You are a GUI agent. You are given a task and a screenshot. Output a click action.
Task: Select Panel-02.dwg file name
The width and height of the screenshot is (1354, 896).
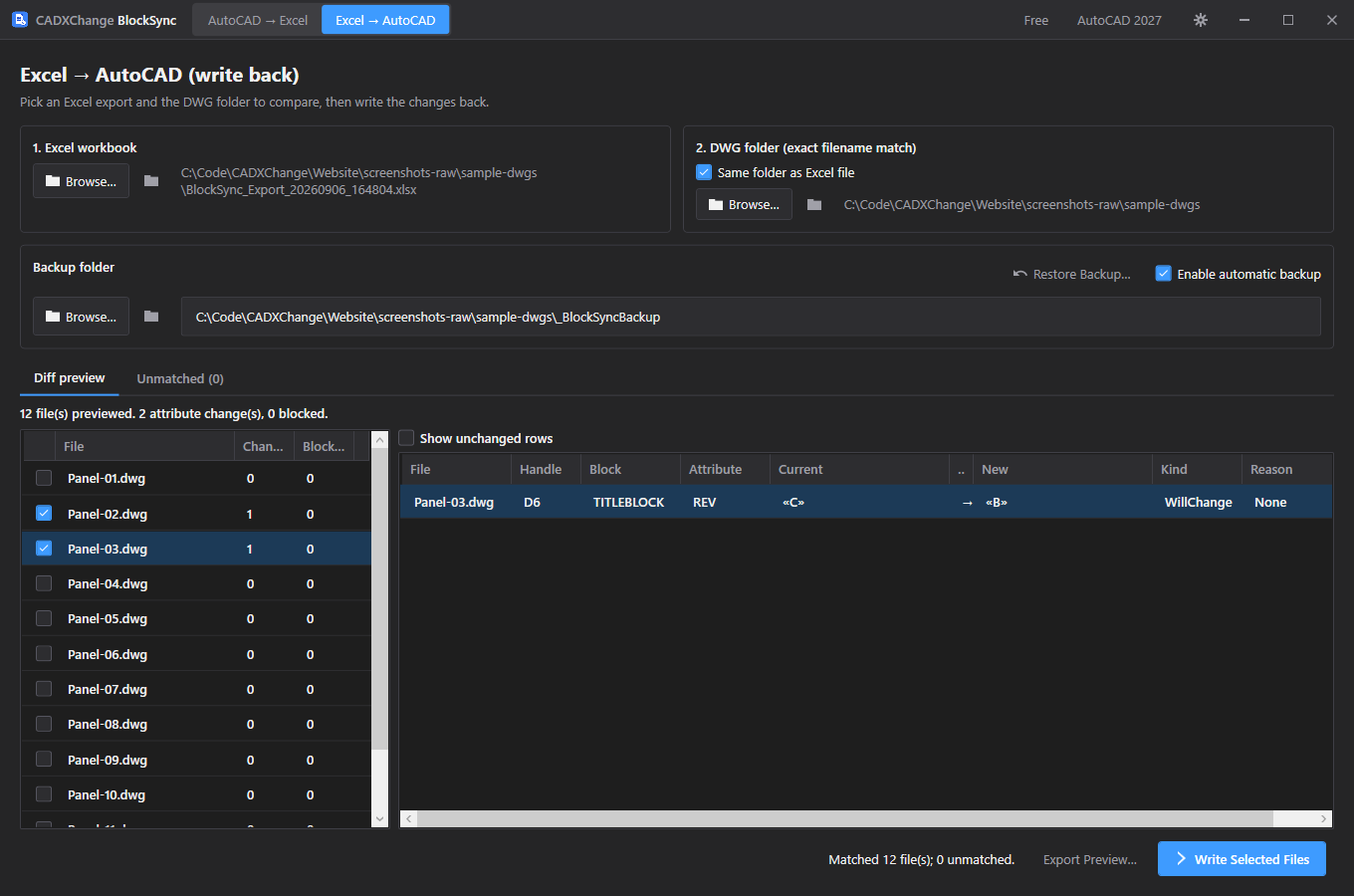pyautogui.click(x=108, y=514)
